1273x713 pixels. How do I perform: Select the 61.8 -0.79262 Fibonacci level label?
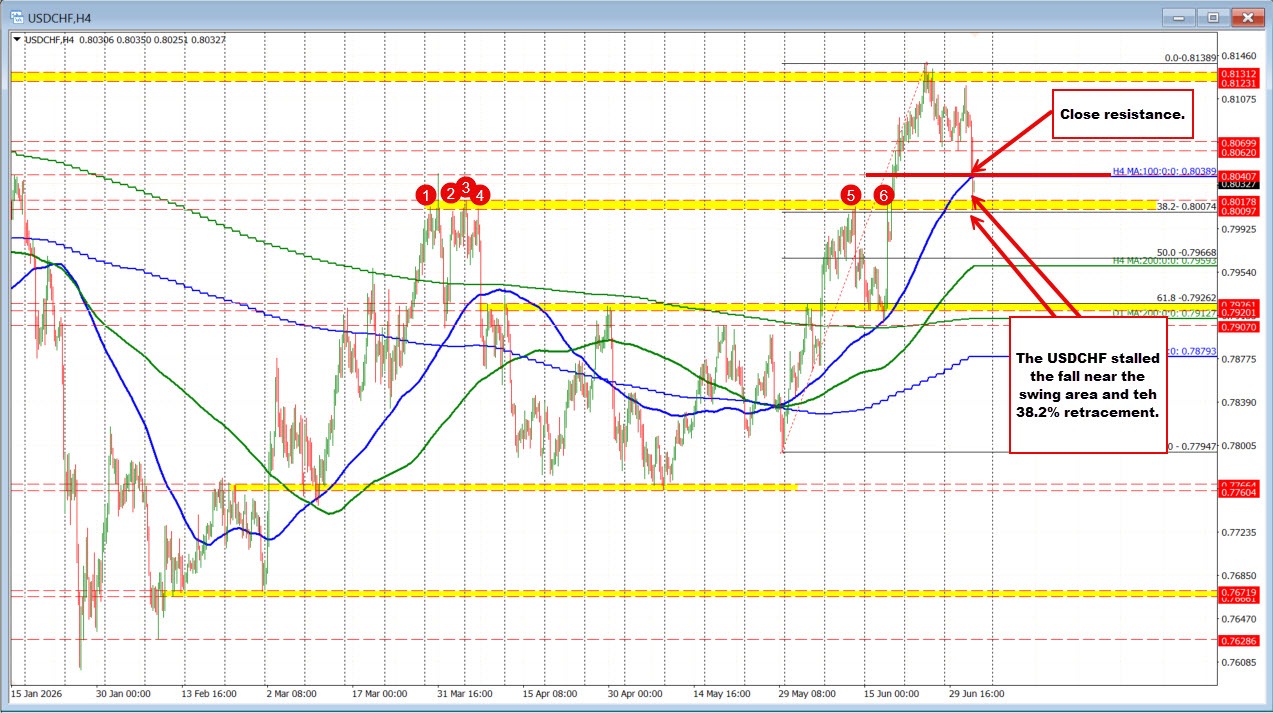(x=1186, y=297)
